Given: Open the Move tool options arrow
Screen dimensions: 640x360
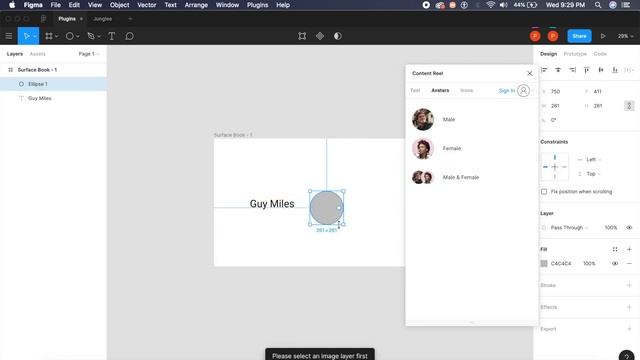Looking at the screenshot, I should click(35, 36).
